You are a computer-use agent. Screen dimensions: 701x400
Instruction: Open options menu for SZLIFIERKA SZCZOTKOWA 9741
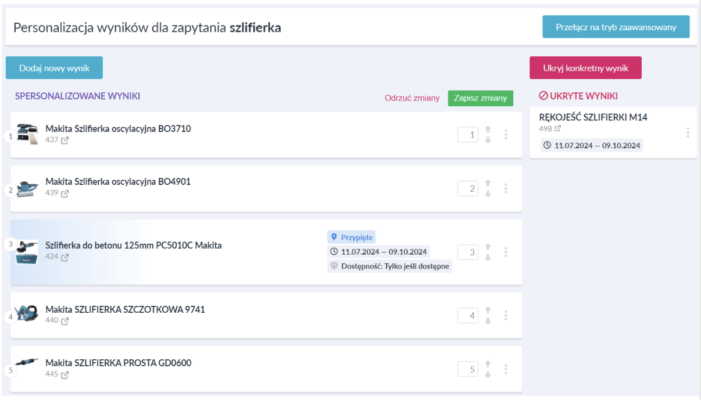tap(506, 316)
